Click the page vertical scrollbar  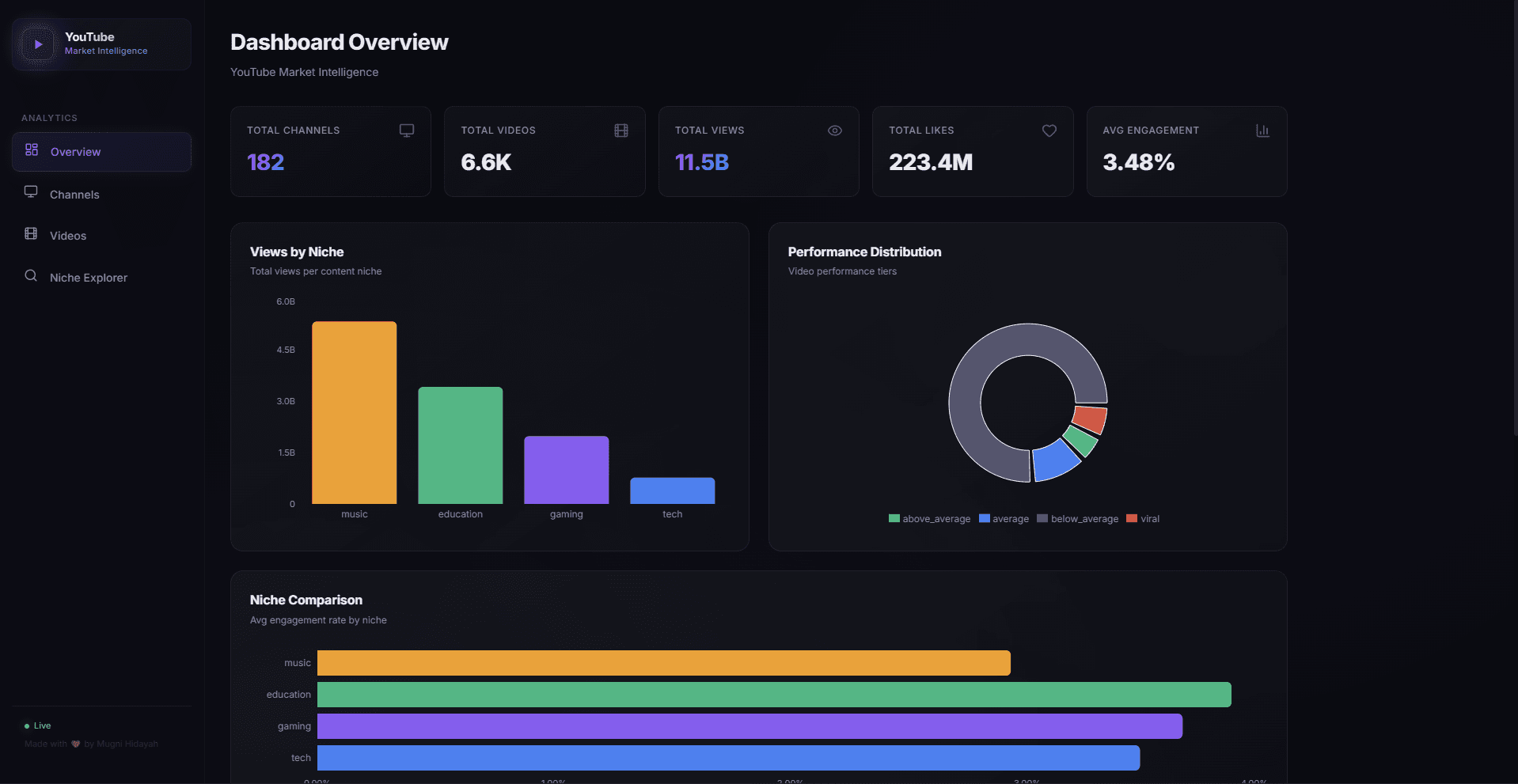point(1515,218)
